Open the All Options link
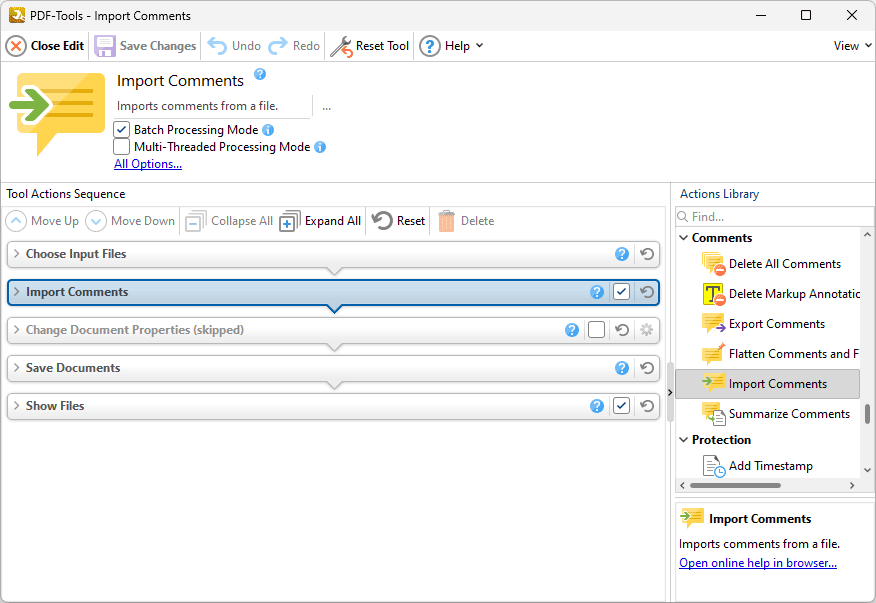The image size is (876, 603). click(148, 164)
